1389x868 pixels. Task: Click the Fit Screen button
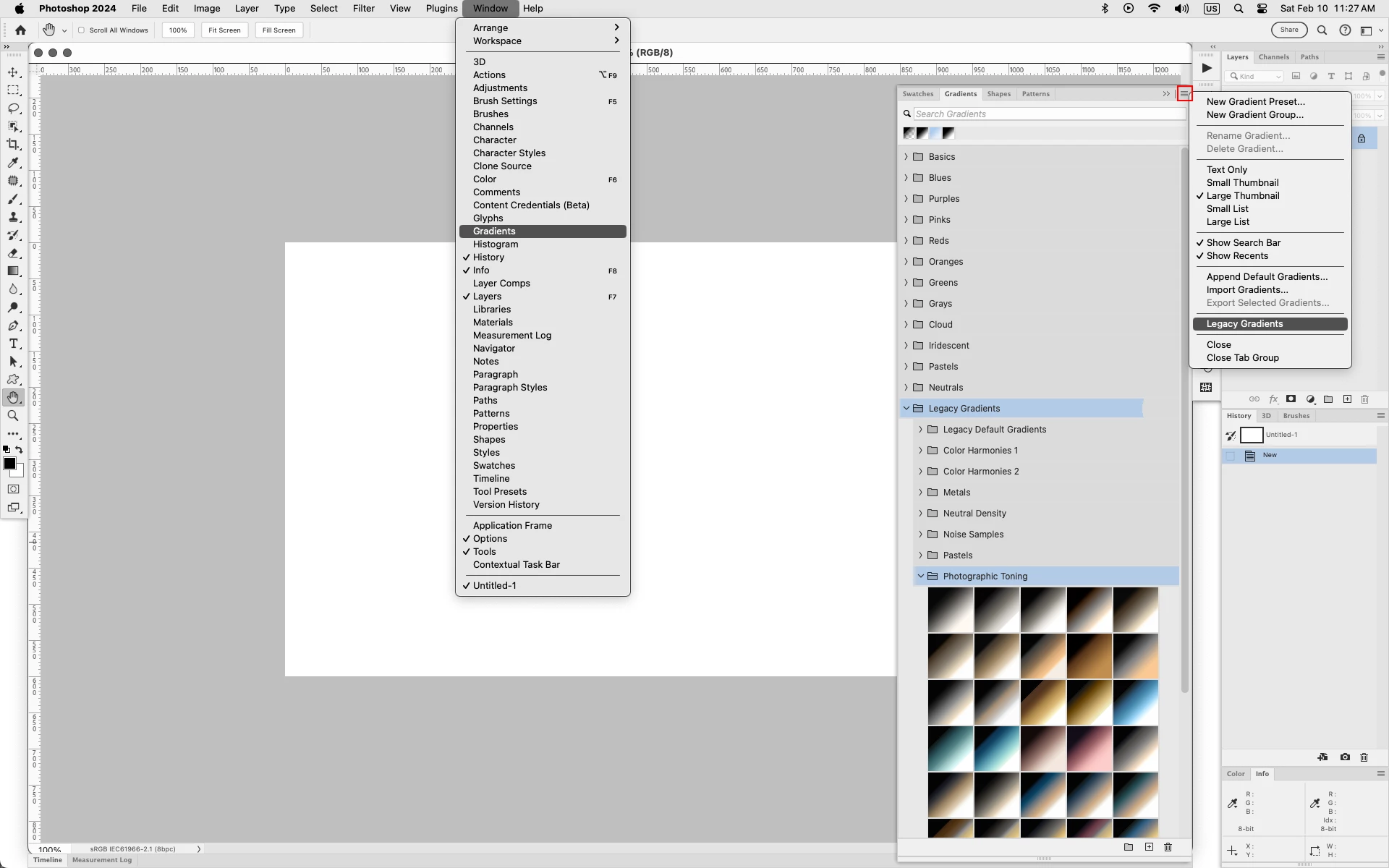pyautogui.click(x=224, y=30)
